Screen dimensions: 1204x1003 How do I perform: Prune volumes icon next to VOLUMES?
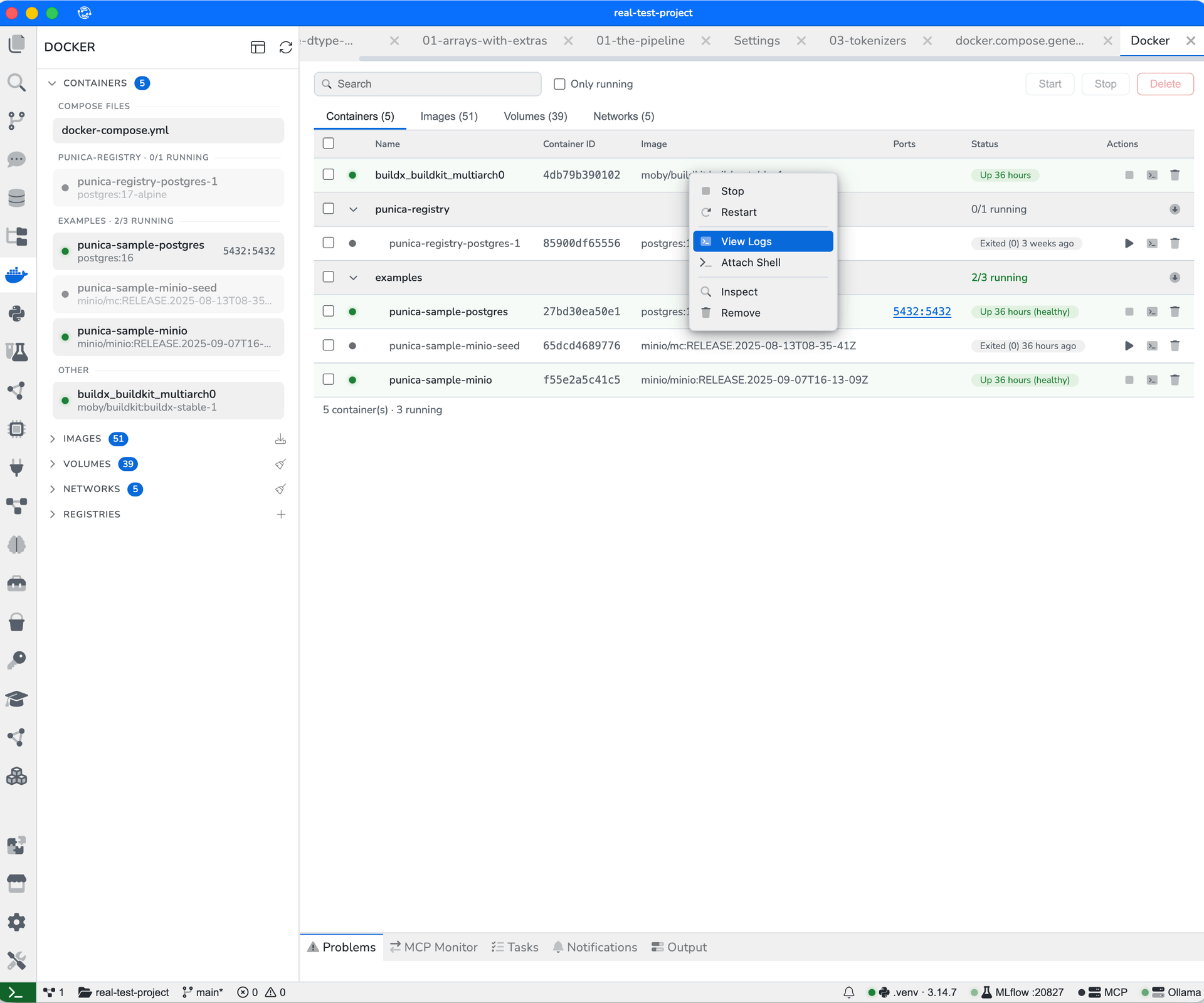[280, 464]
